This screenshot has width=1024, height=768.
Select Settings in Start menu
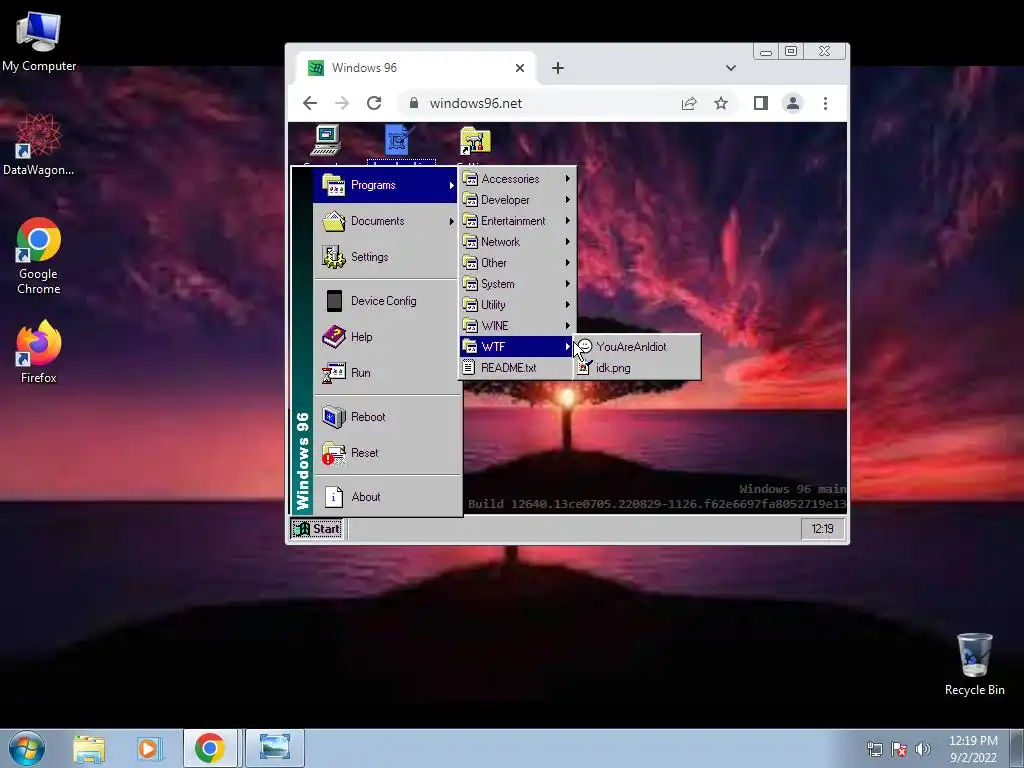(x=386, y=257)
